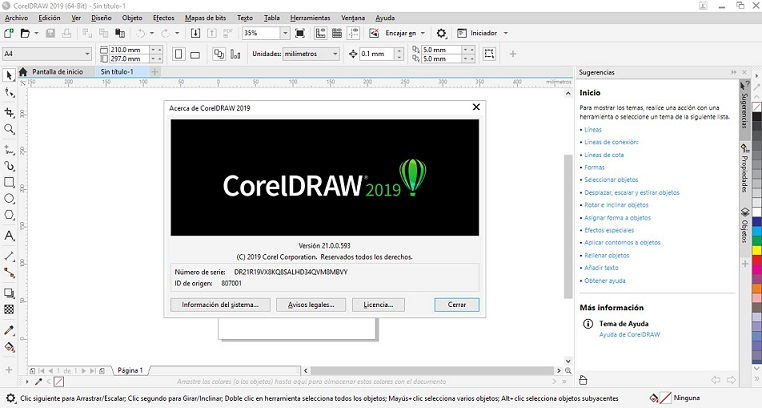The image size is (762, 408).
Task: Open the Efectos menu
Action: (163, 18)
